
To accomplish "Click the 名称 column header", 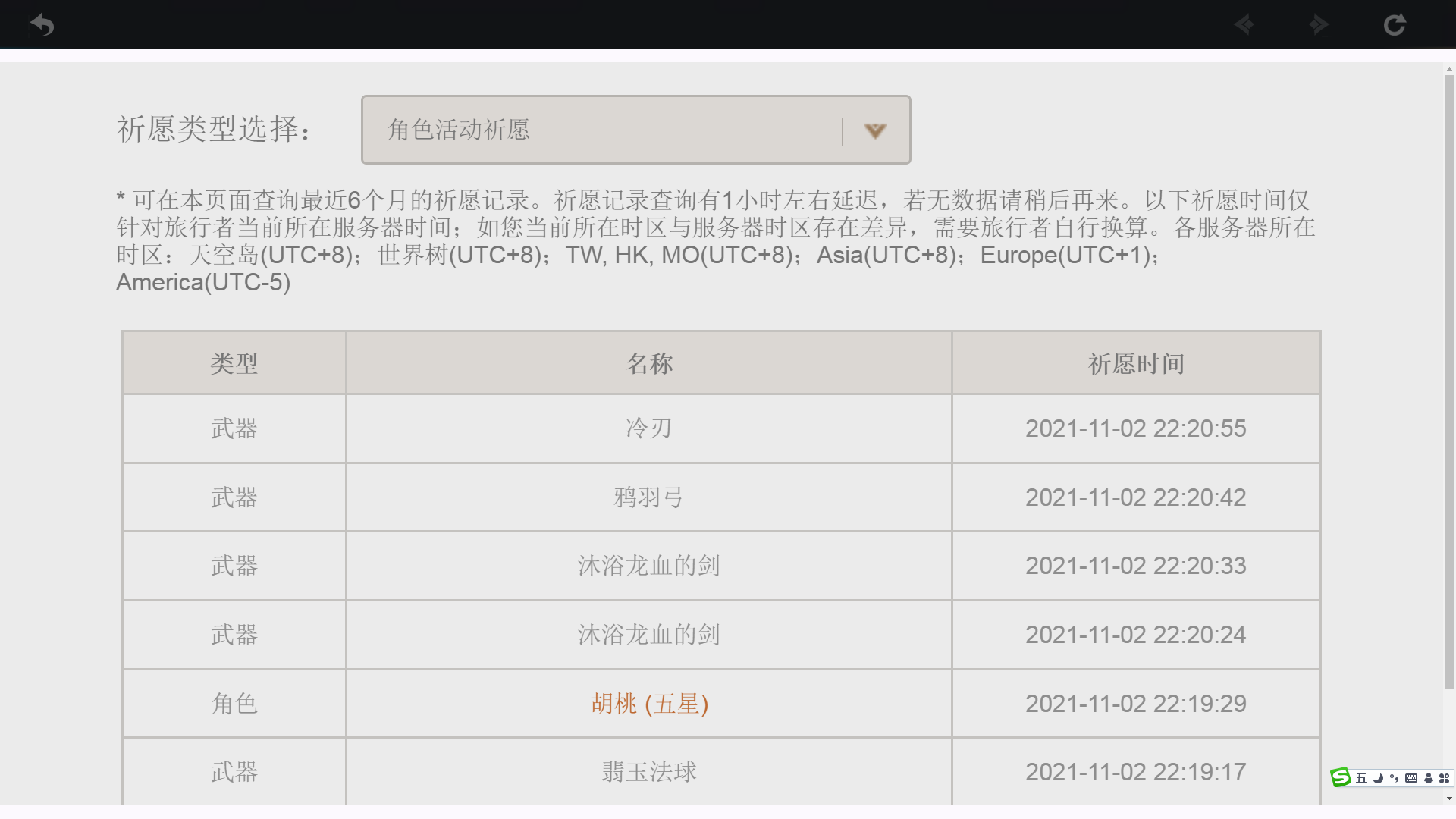I will 649,363.
